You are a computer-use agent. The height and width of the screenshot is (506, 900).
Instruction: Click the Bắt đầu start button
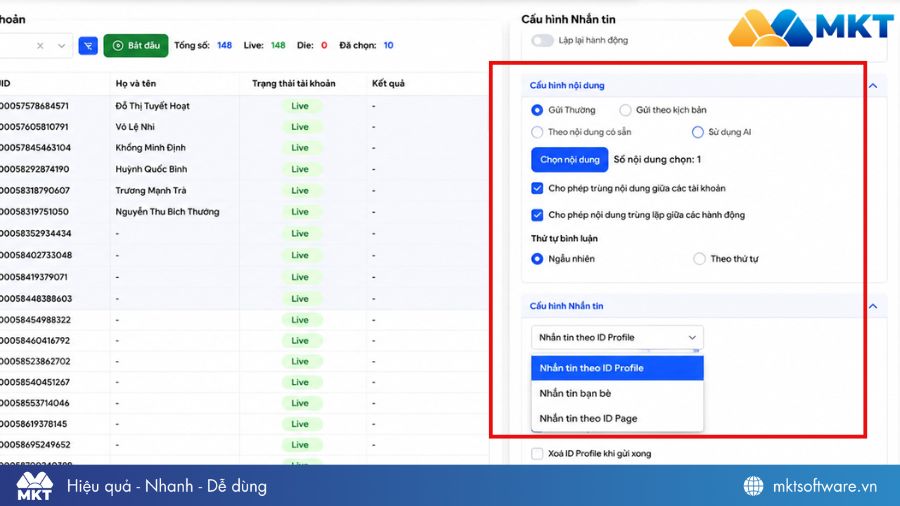[136, 45]
